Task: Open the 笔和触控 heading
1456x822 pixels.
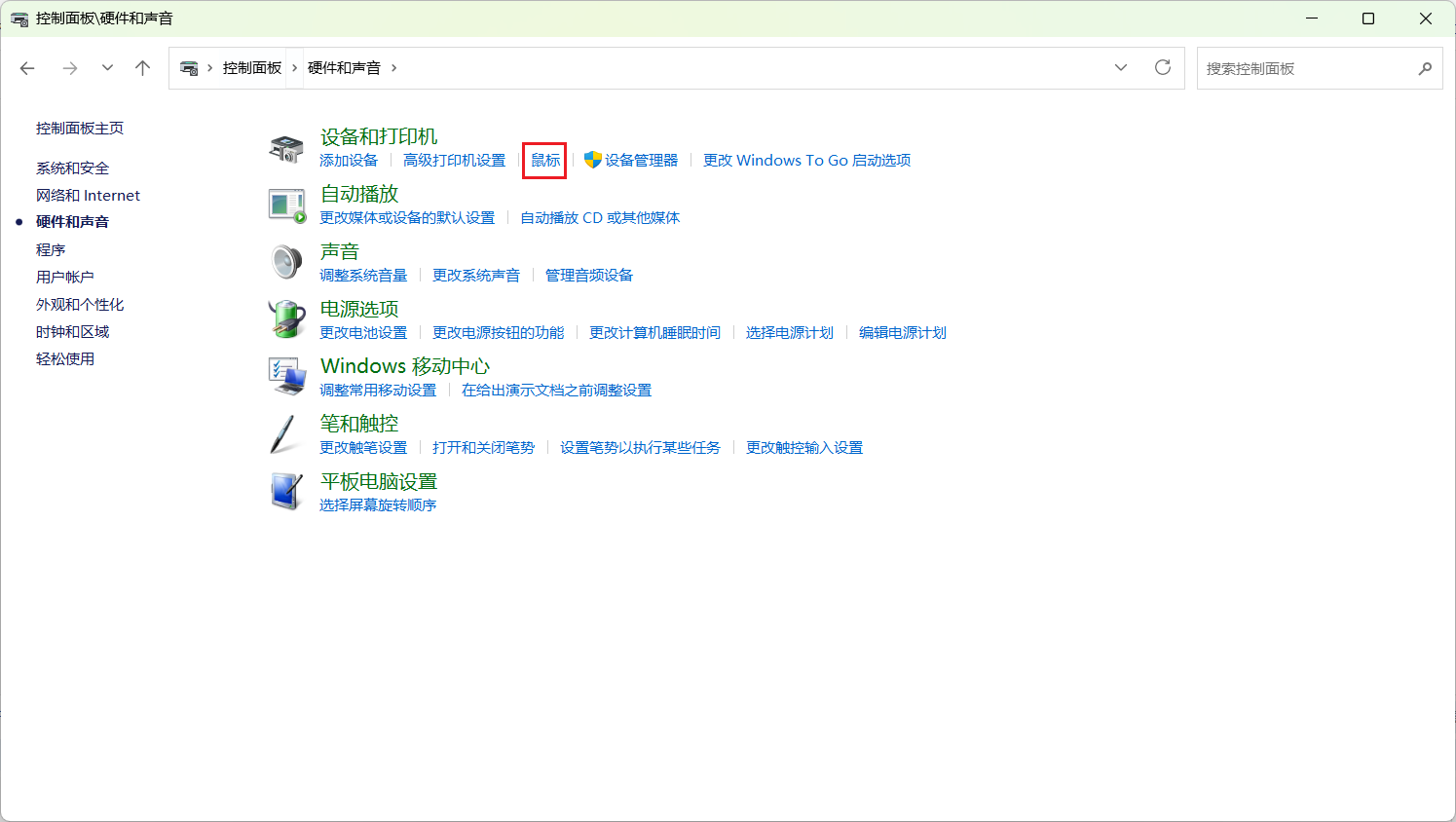Action: click(359, 424)
